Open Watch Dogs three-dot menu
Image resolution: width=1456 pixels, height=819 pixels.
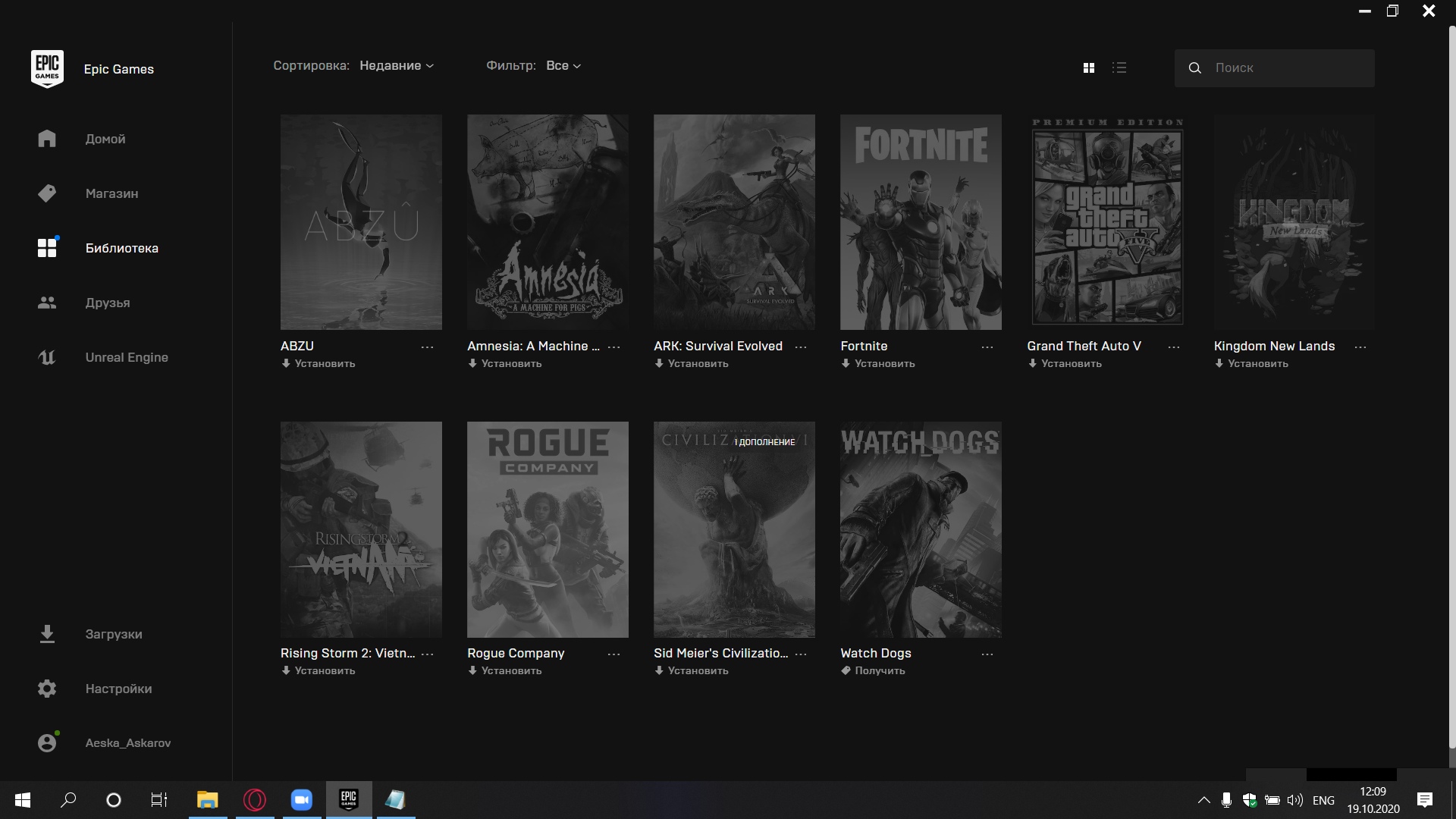tap(987, 654)
